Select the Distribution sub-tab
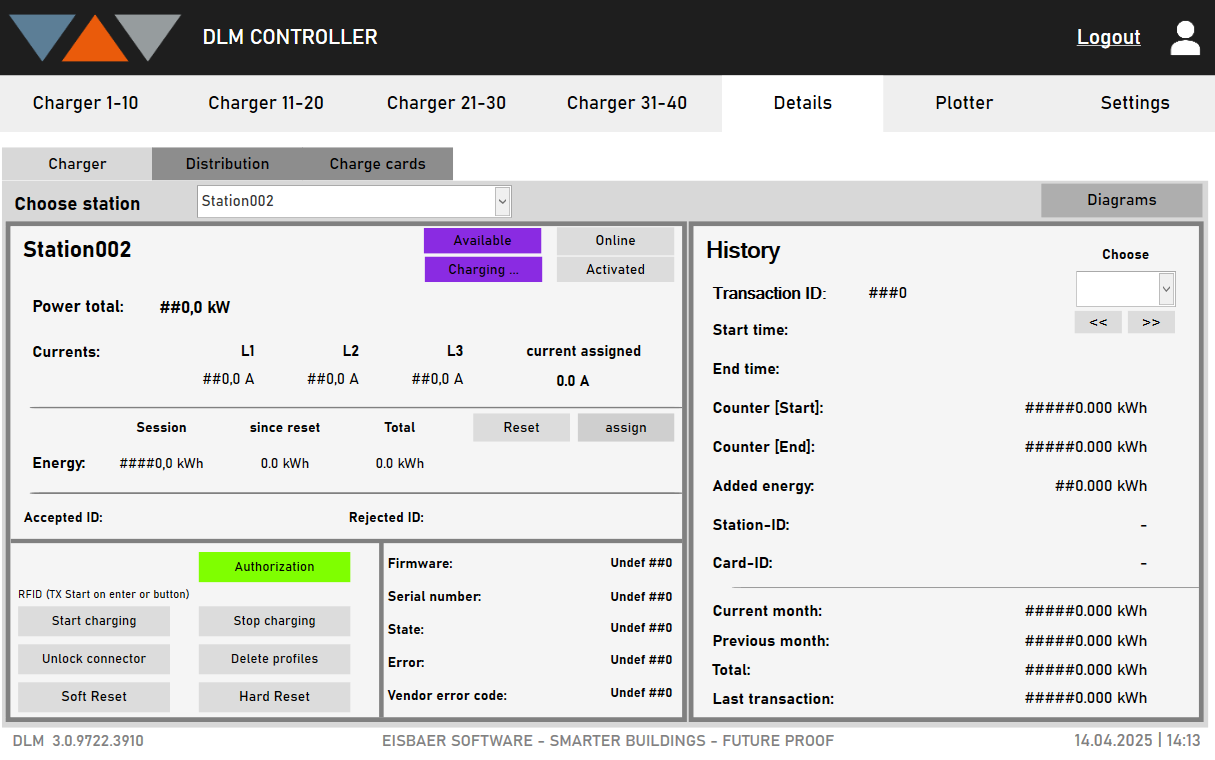Viewport: 1215px width, 760px height. pyautogui.click(x=227, y=164)
